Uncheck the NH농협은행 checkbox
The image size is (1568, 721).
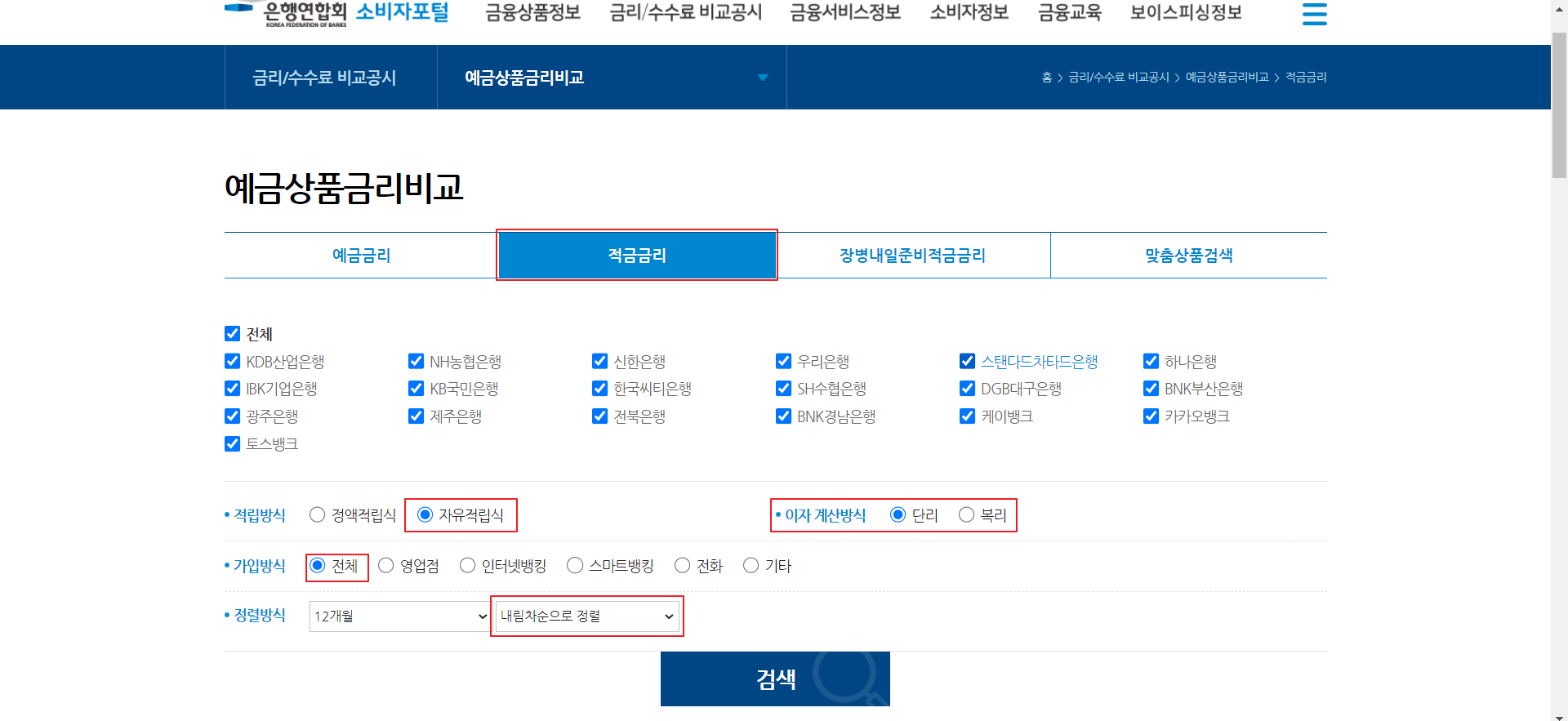coord(416,362)
